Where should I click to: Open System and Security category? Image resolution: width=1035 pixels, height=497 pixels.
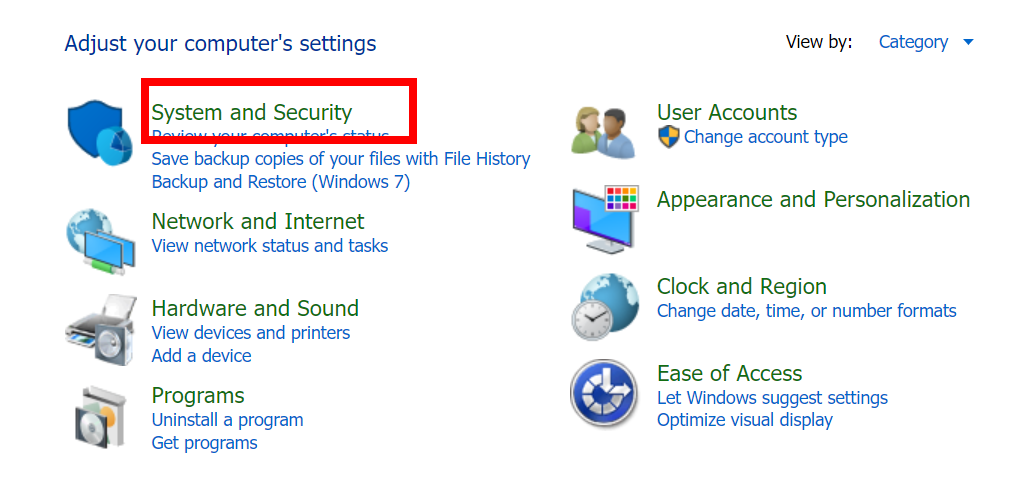click(252, 113)
